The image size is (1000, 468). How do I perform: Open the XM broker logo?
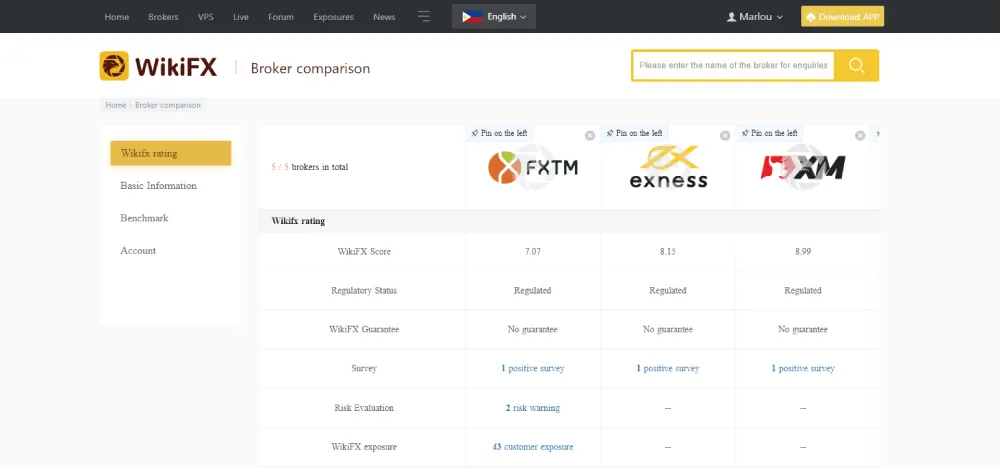(x=803, y=167)
